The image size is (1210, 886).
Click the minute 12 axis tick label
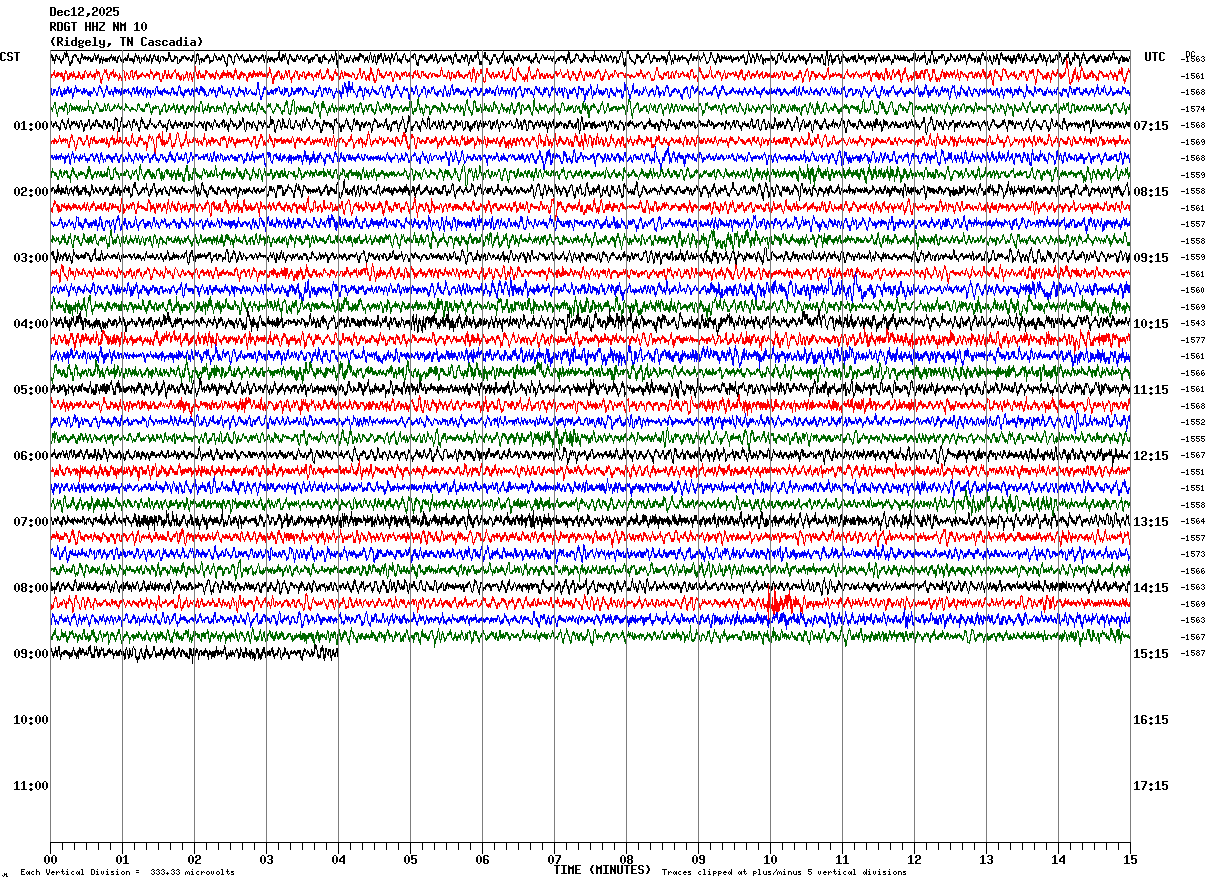pos(914,859)
